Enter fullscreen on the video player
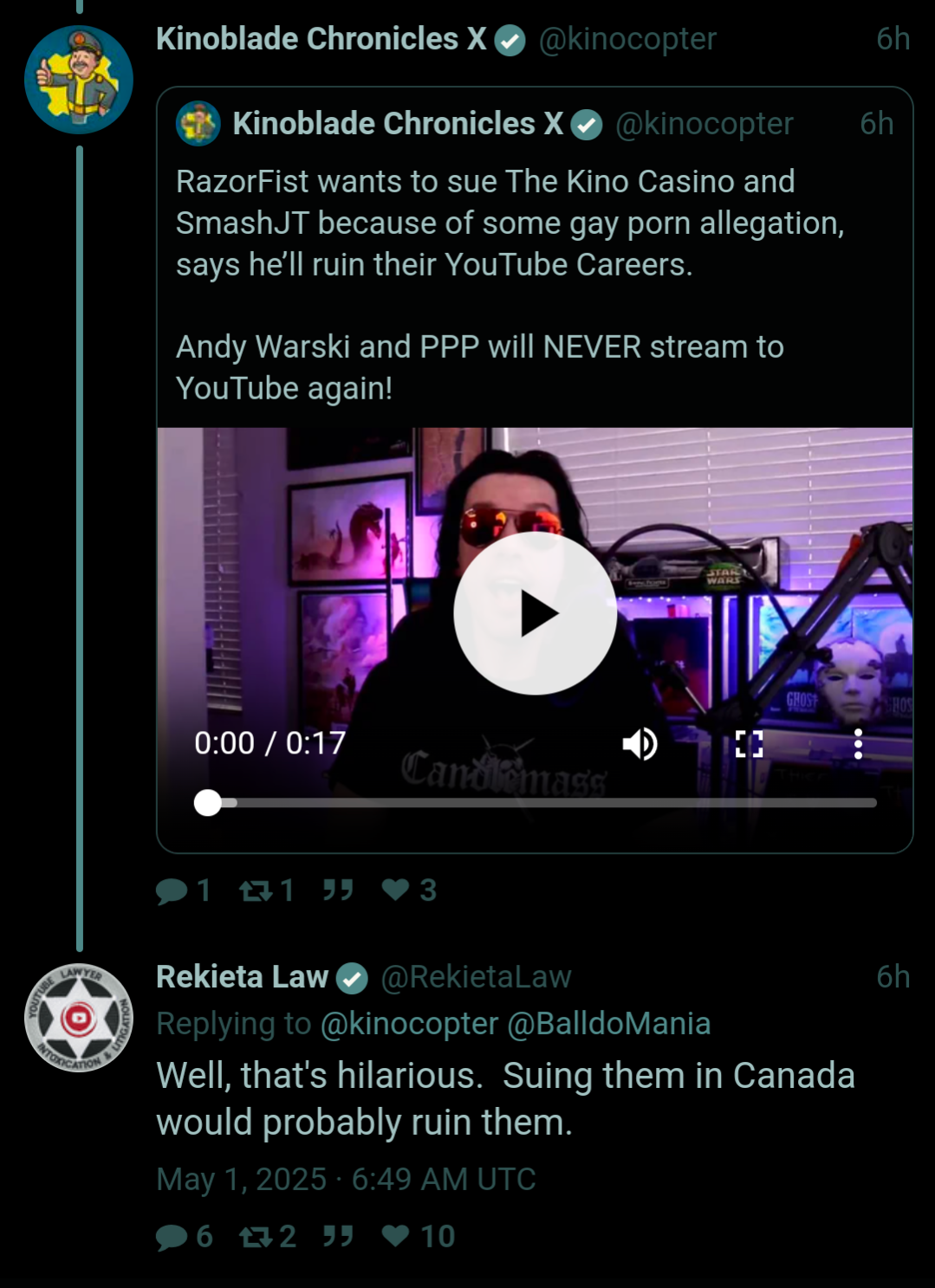The image size is (935, 1288). point(749,743)
